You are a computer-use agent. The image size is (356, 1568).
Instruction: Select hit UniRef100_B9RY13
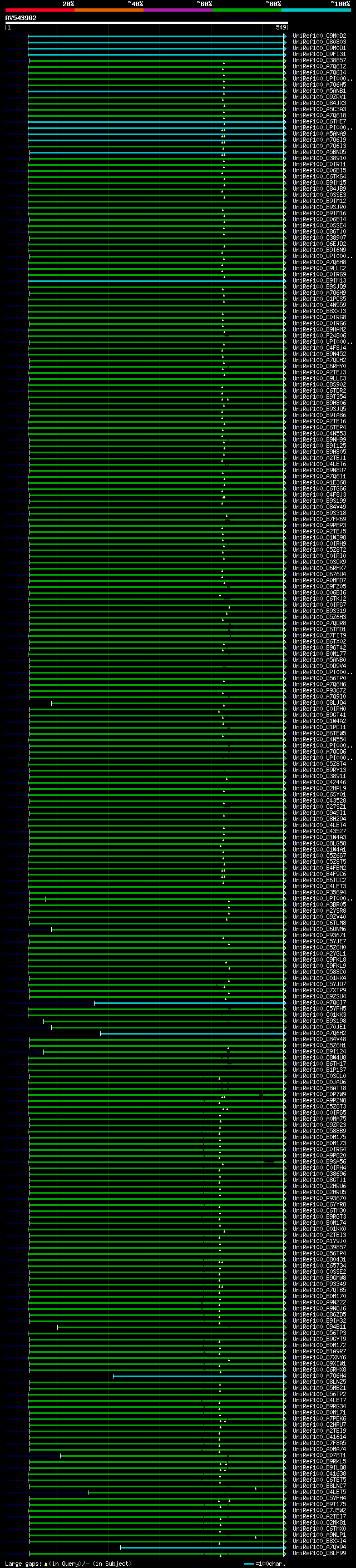[319, 770]
